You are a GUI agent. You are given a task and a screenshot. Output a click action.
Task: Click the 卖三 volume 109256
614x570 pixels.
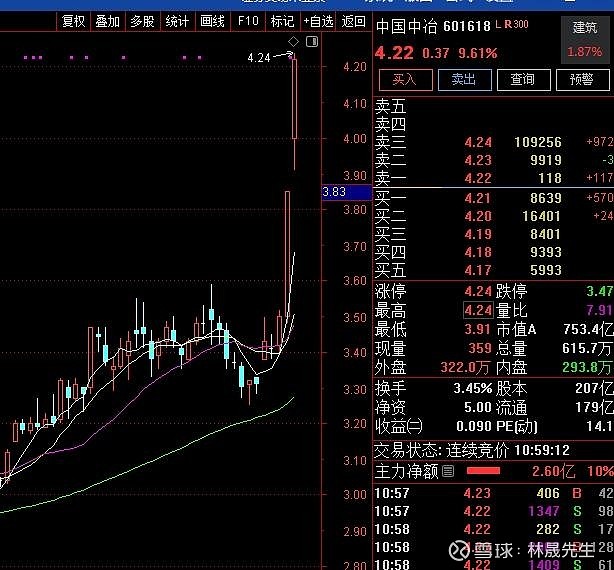538,142
